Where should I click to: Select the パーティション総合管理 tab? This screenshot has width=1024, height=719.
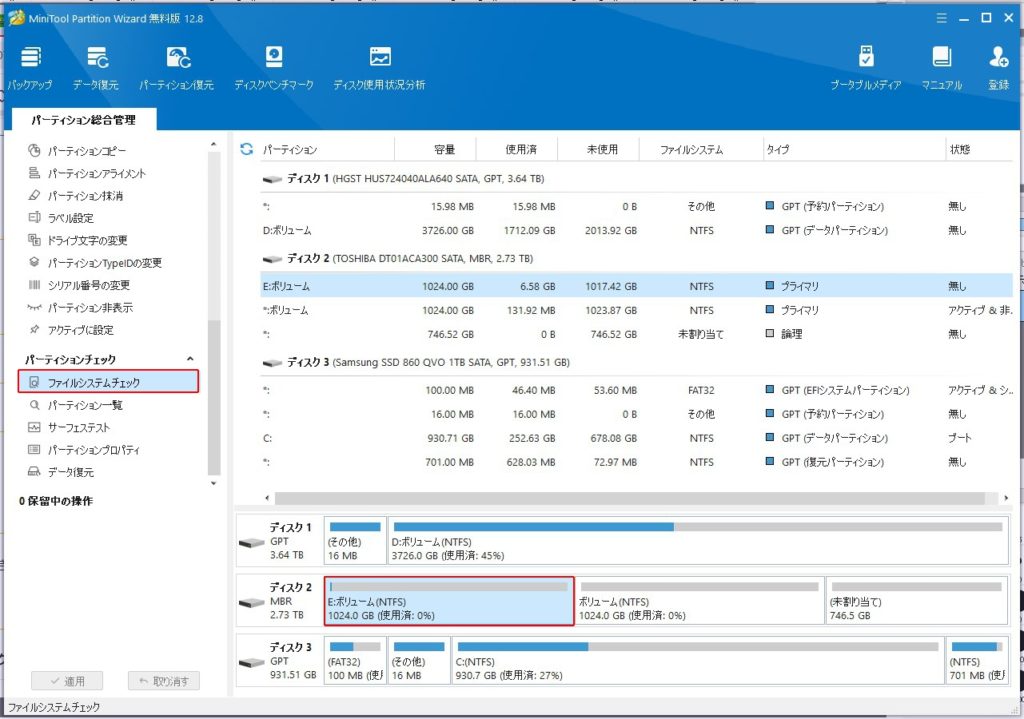(82, 120)
